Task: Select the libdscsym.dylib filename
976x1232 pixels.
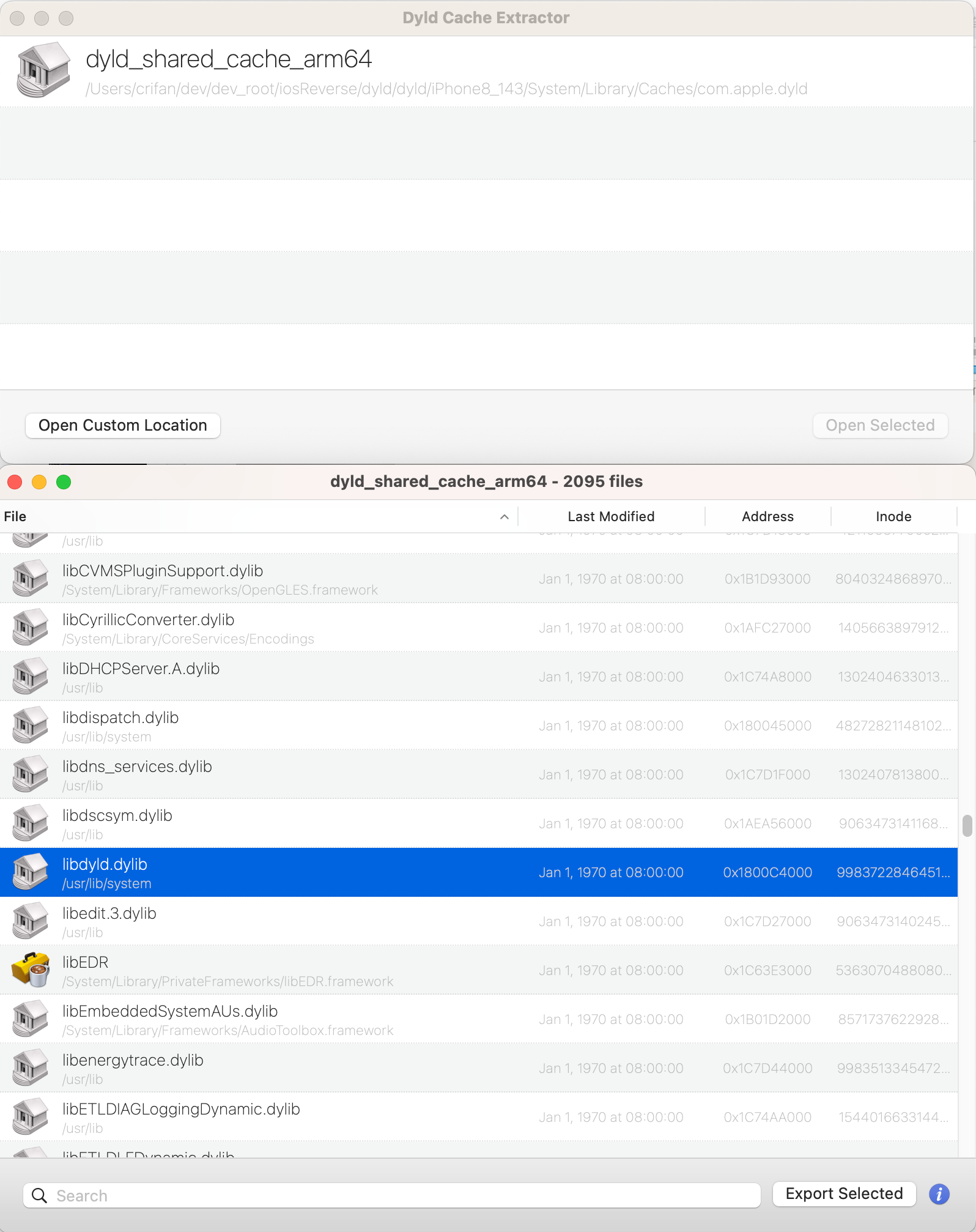Action: tap(117, 815)
